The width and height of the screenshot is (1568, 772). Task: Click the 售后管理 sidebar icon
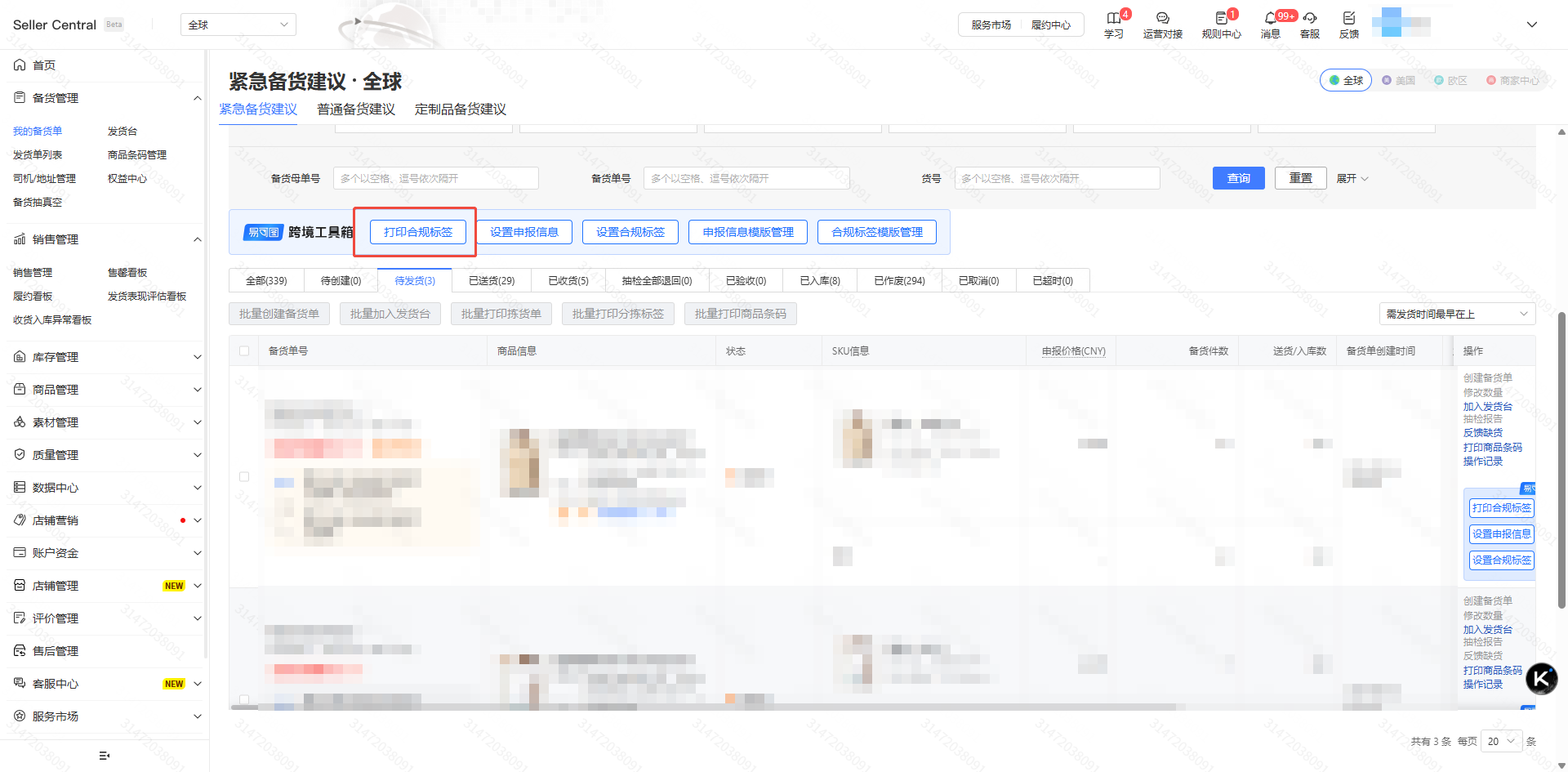point(20,650)
